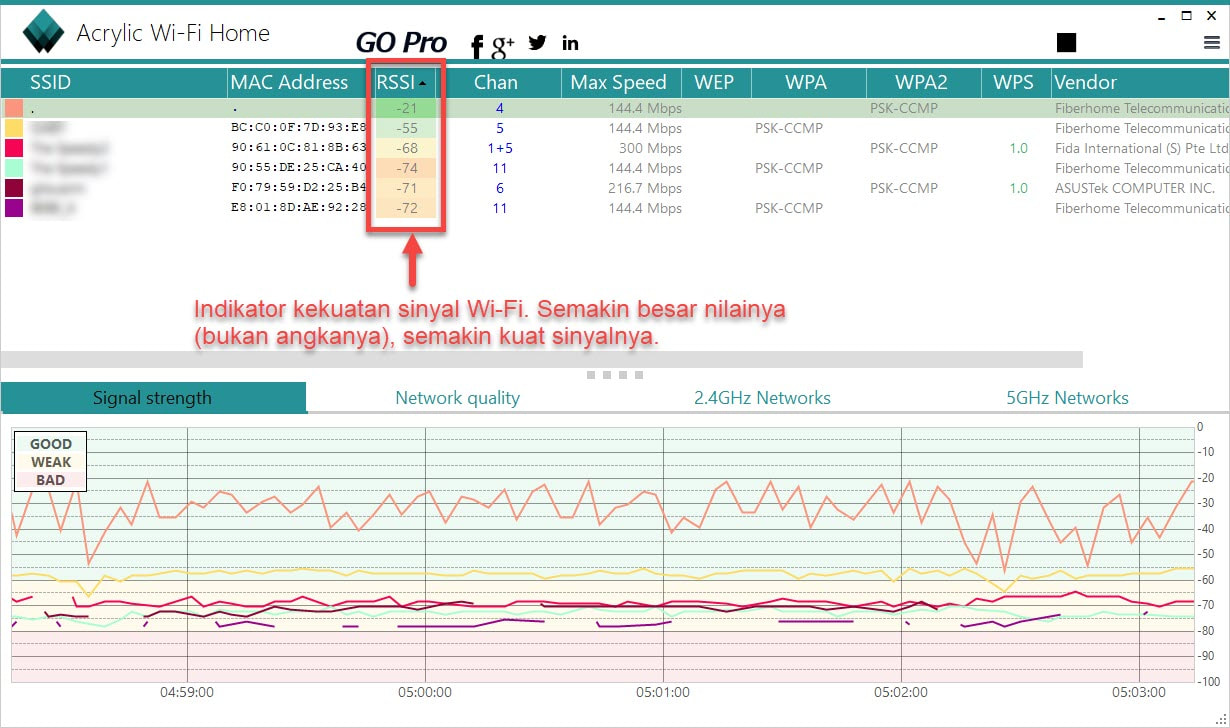This screenshot has height=728, width=1230.
Task: Click the mint color swatch of RSSI -74 row
Action: (x=14, y=168)
